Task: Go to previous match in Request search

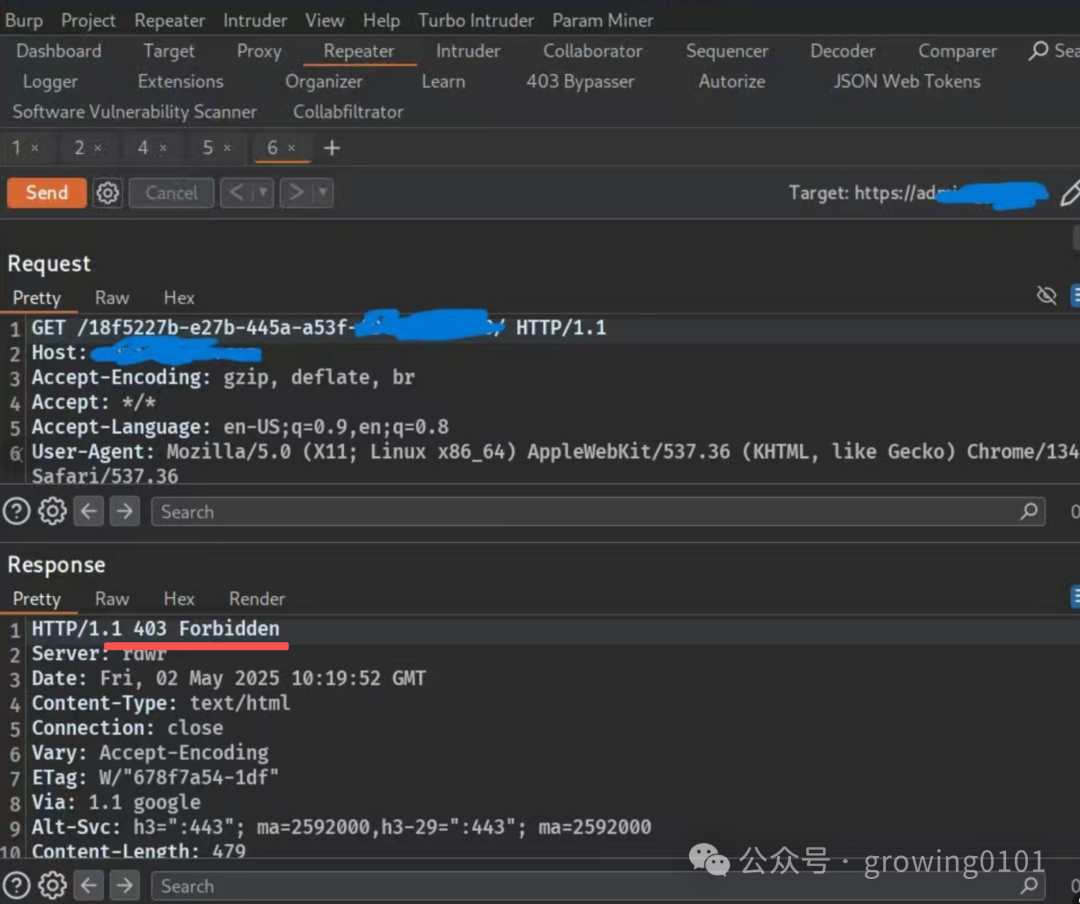Action: tap(90, 512)
